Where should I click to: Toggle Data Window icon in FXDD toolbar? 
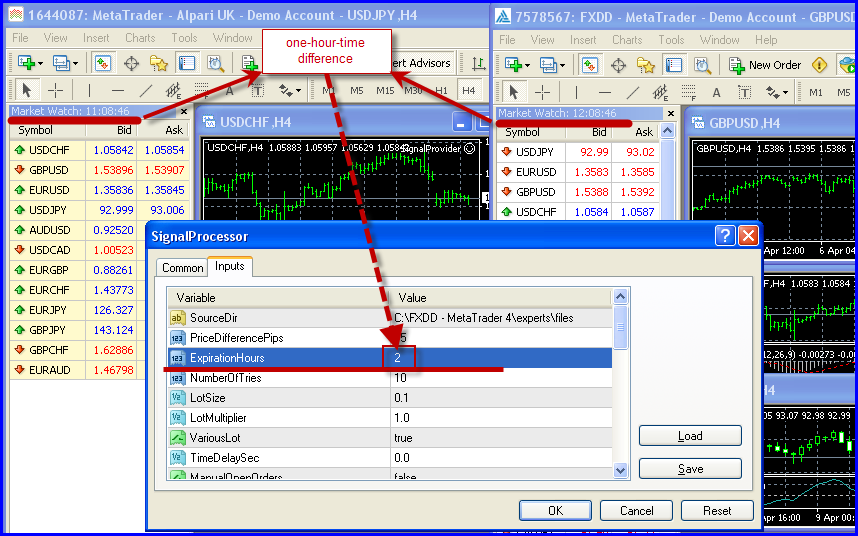pyautogui.click(x=618, y=65)
